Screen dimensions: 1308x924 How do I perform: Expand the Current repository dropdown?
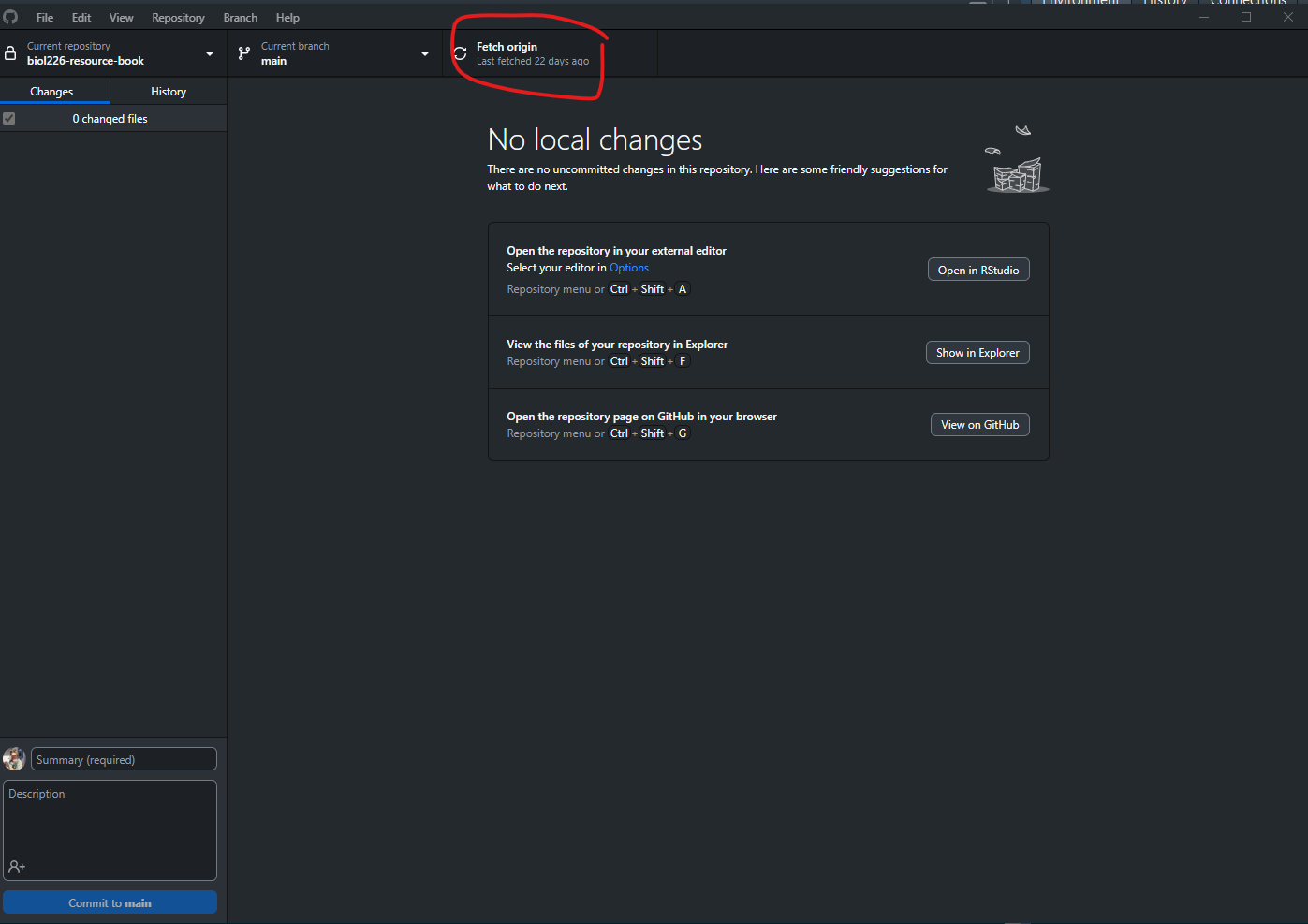pyautogui.click(x=209, y=54)
